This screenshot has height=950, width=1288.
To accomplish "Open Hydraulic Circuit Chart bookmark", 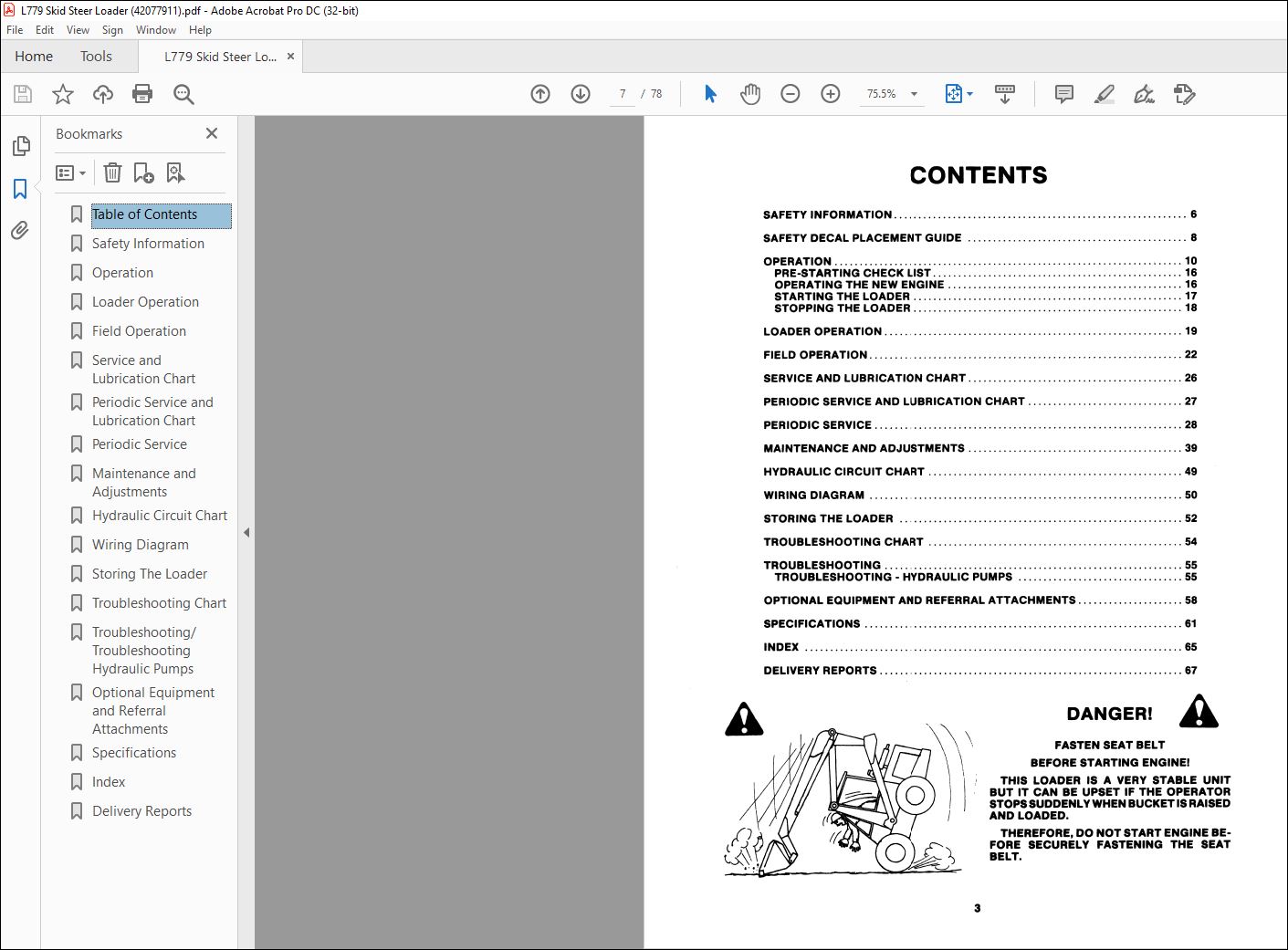I will point(160,516).
